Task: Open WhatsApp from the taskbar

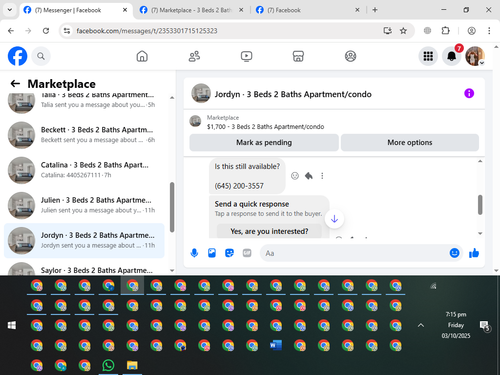Action: (x=108, y=365)
